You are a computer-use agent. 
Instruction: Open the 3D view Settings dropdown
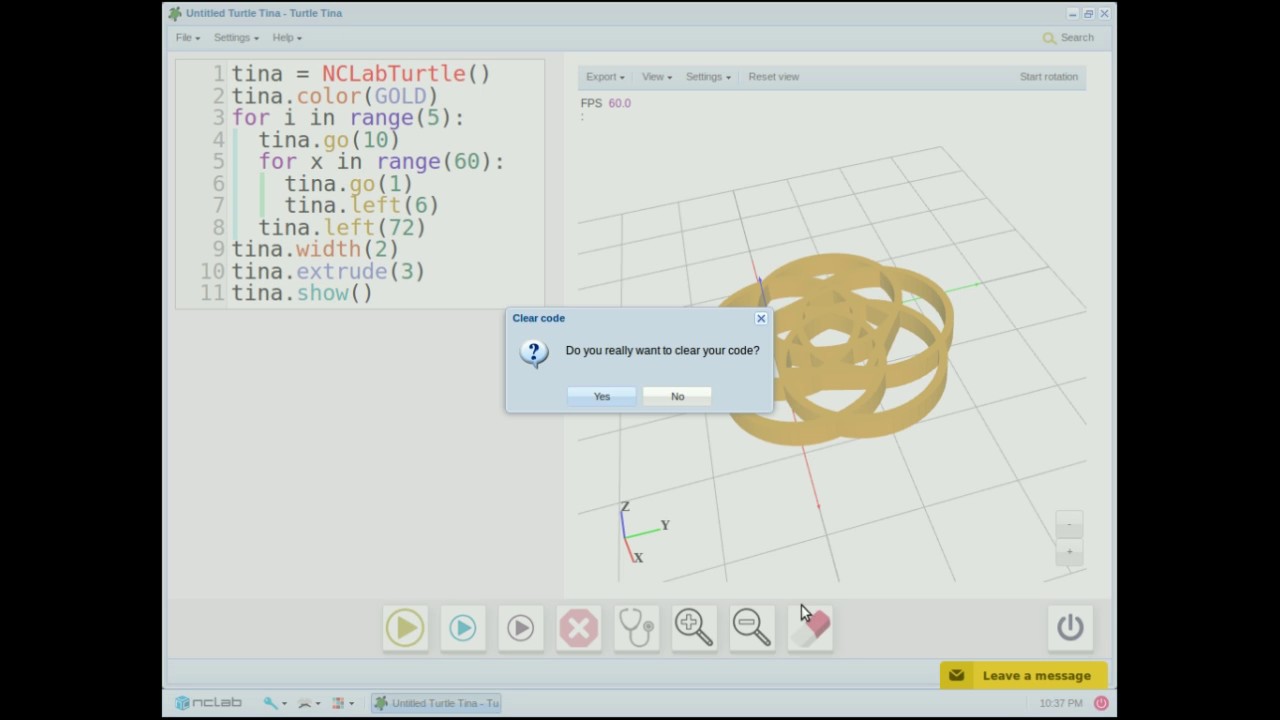(x=708, y=77)
